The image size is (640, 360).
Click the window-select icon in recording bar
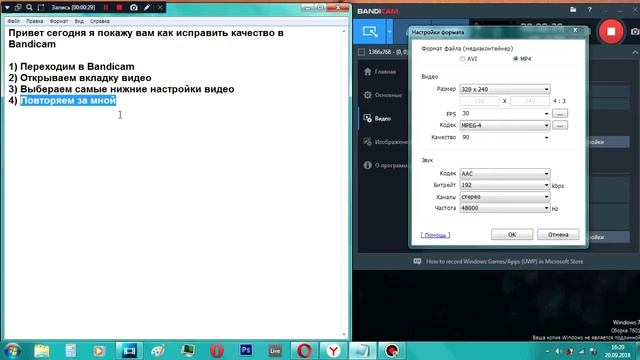pos(18,7)
